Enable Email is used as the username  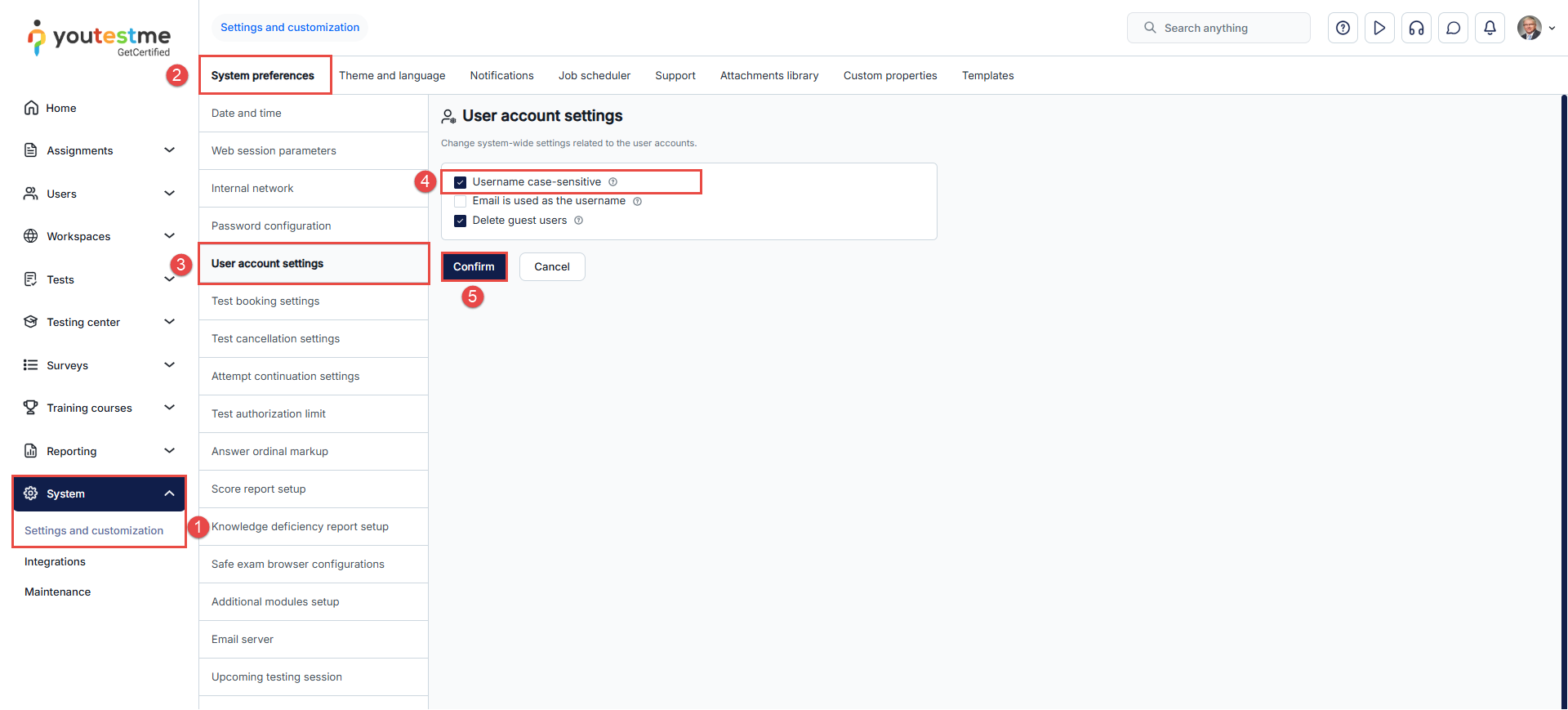click(461, 201)
